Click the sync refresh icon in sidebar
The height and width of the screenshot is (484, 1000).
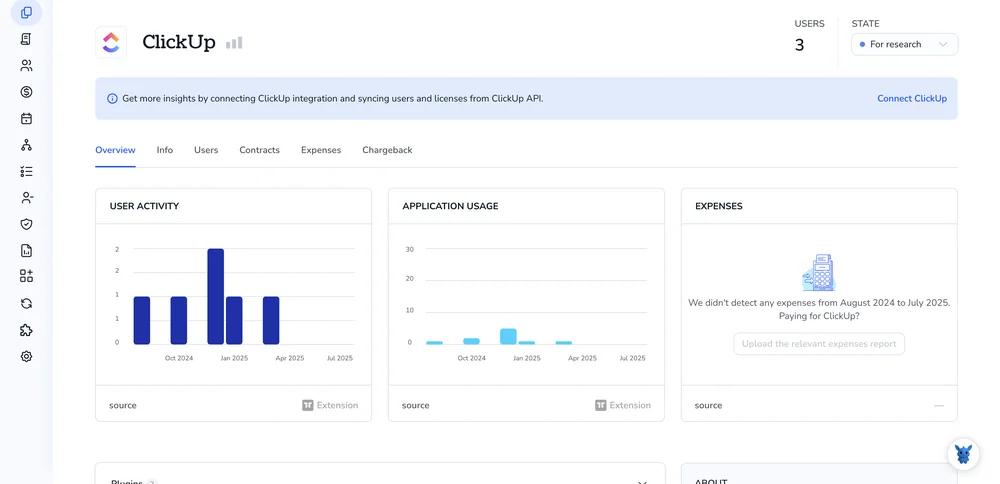pos(26,304)
